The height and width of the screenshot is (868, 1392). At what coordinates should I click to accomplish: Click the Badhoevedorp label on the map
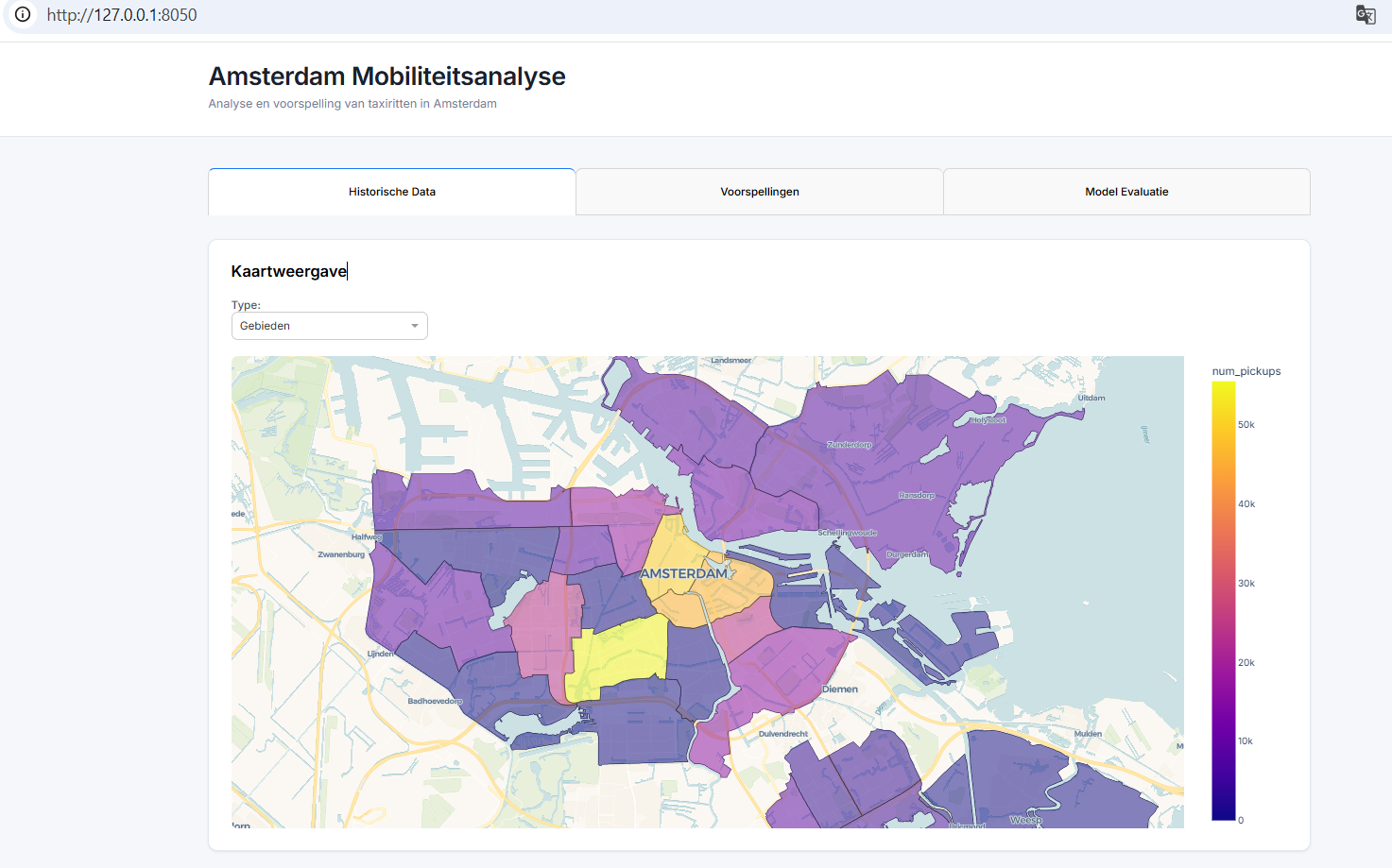click(x=435, y=701)
